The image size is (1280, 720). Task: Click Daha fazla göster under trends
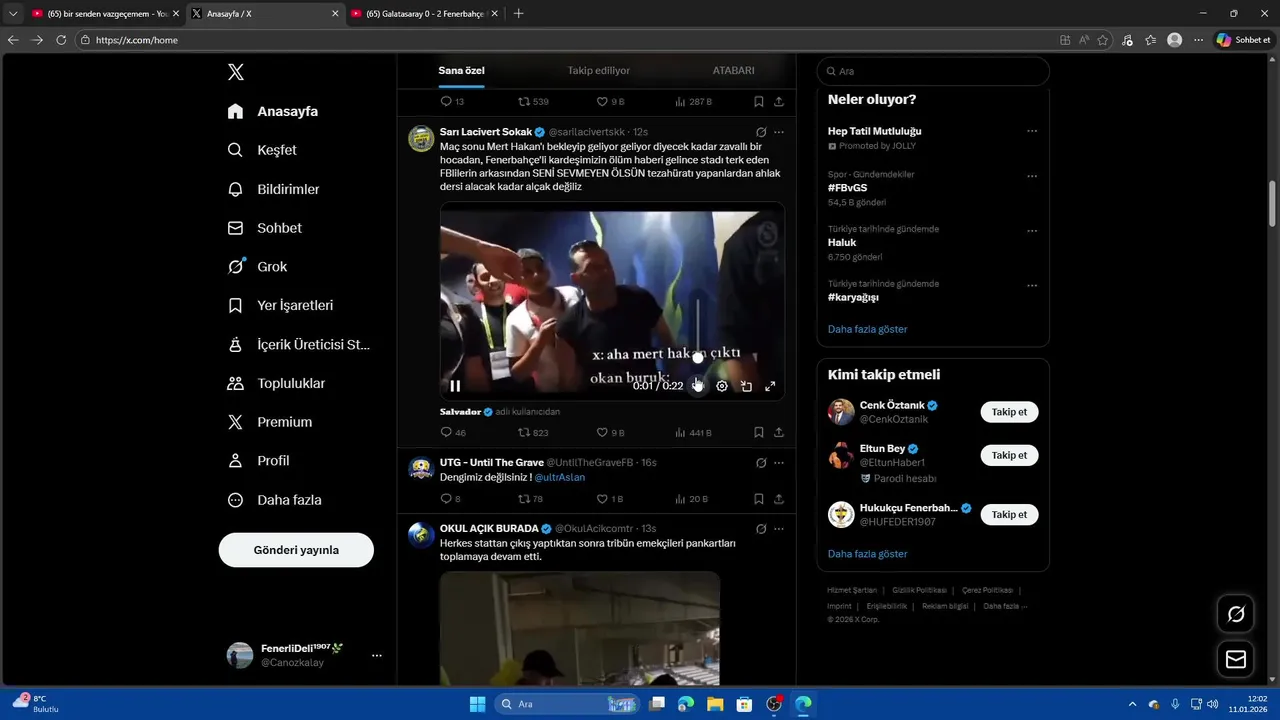coord(867,329)
